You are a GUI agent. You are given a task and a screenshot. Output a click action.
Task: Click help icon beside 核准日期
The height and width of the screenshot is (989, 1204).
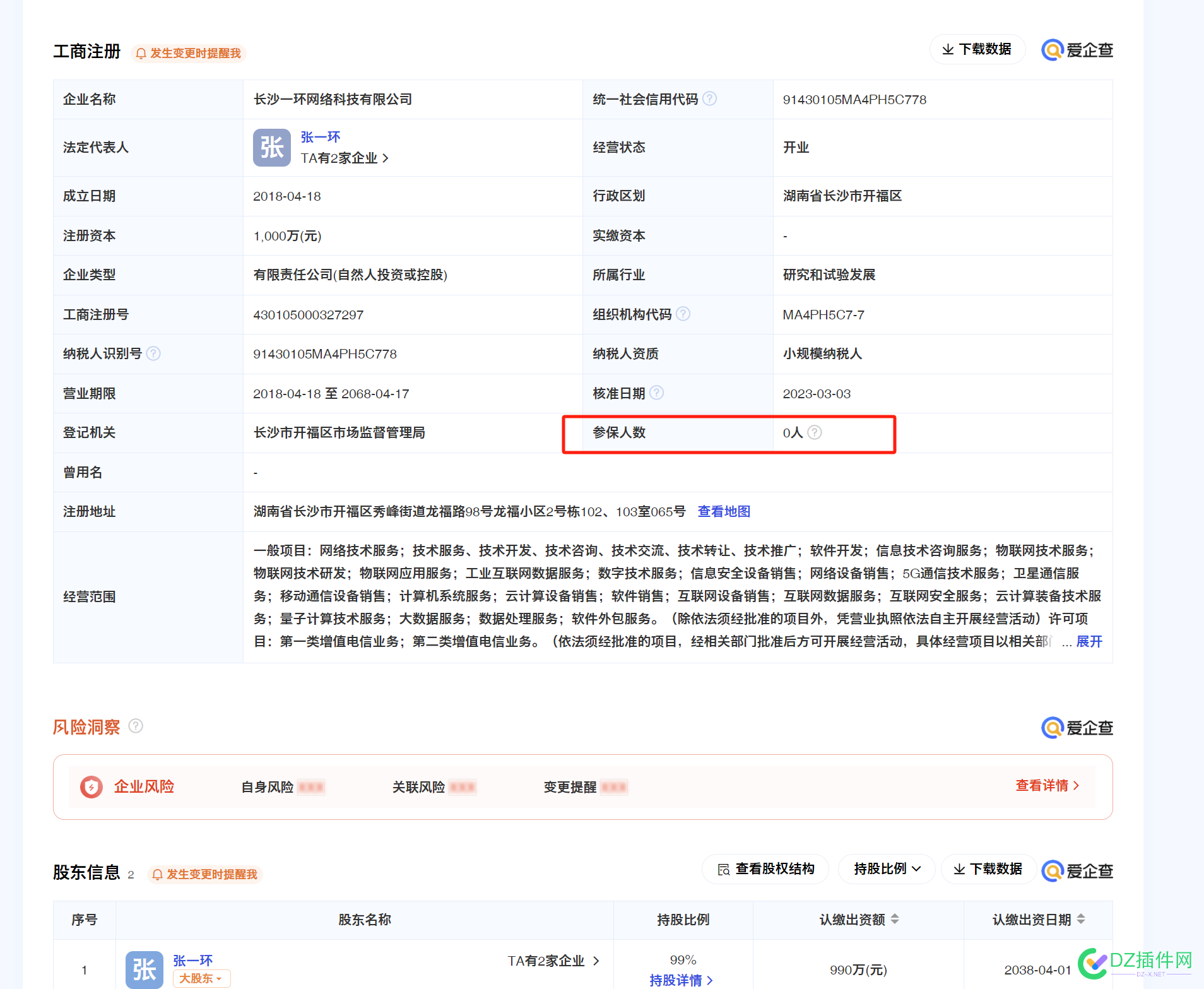pos(656,393)
